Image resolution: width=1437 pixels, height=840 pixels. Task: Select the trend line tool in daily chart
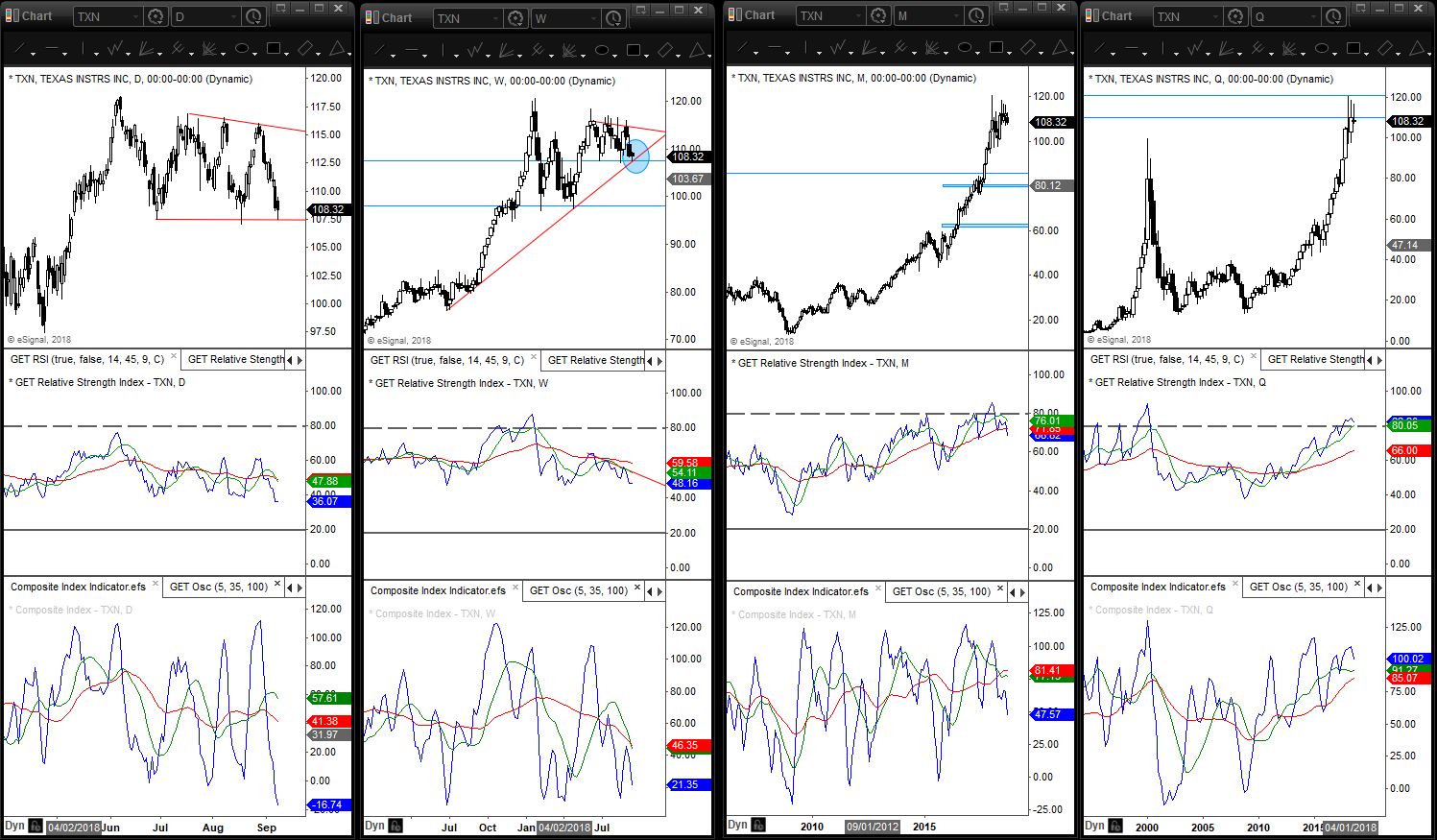pyautogui.click(x=19, y=49)
